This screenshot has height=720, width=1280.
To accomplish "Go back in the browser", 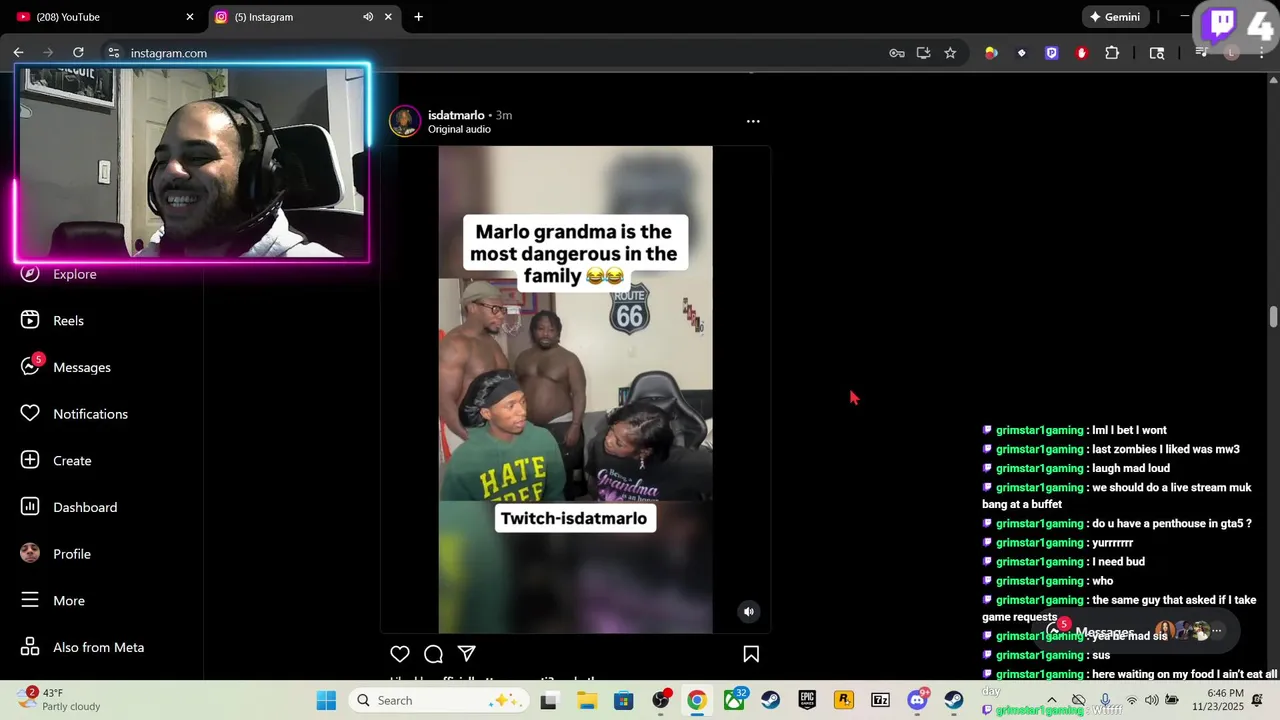I will [x=18, y=53].
